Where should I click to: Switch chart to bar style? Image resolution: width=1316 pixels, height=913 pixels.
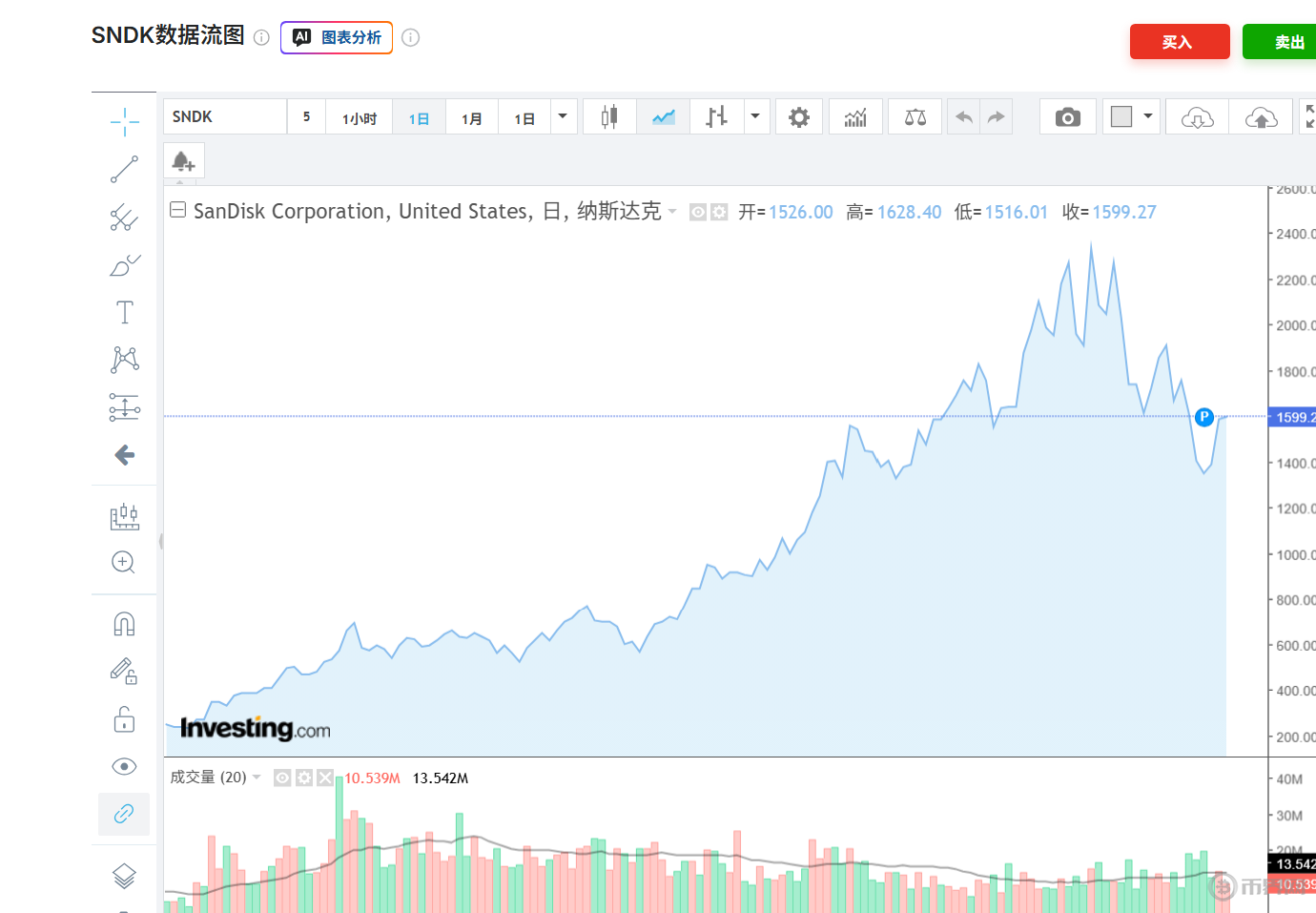(x=716, y=116)
